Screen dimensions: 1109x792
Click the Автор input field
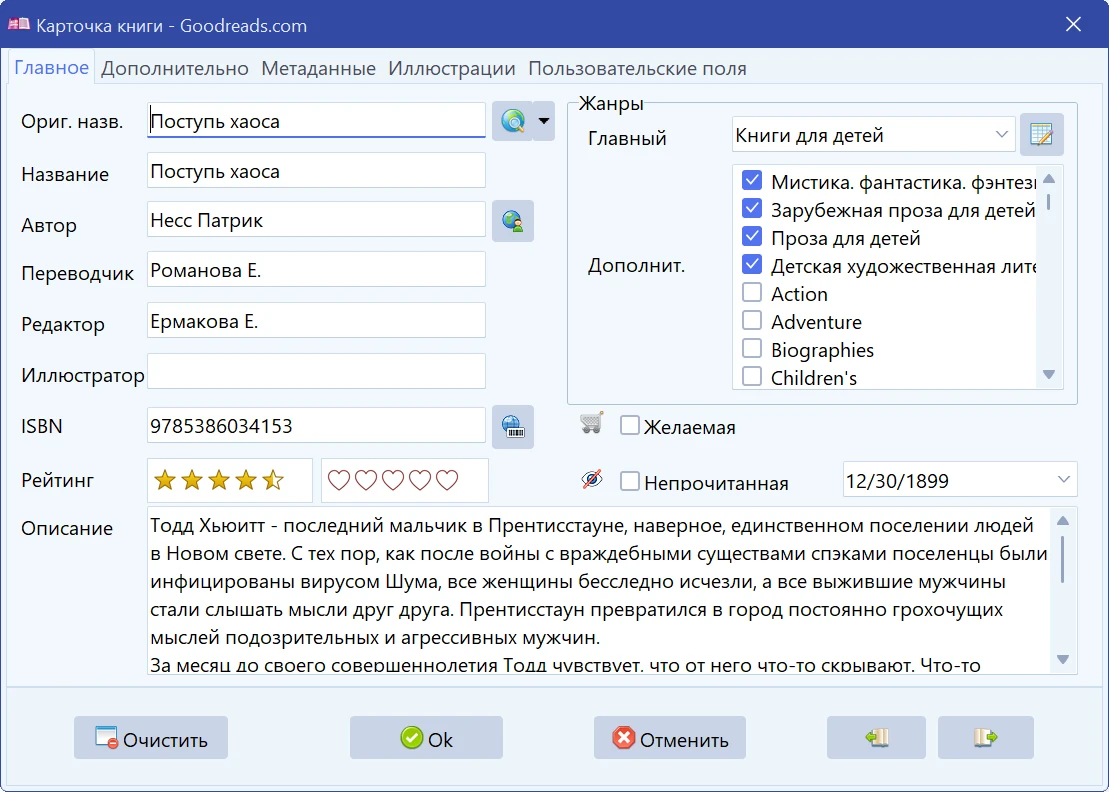tap(316, 220)
